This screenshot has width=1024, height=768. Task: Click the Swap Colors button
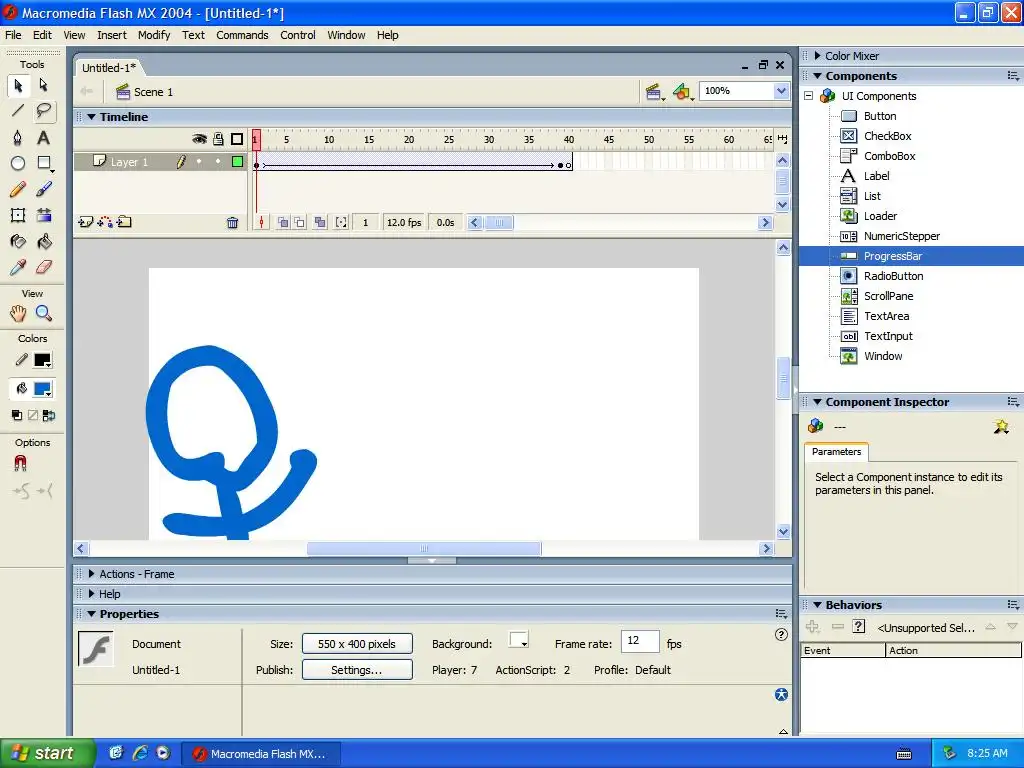(x=49, y=415)
